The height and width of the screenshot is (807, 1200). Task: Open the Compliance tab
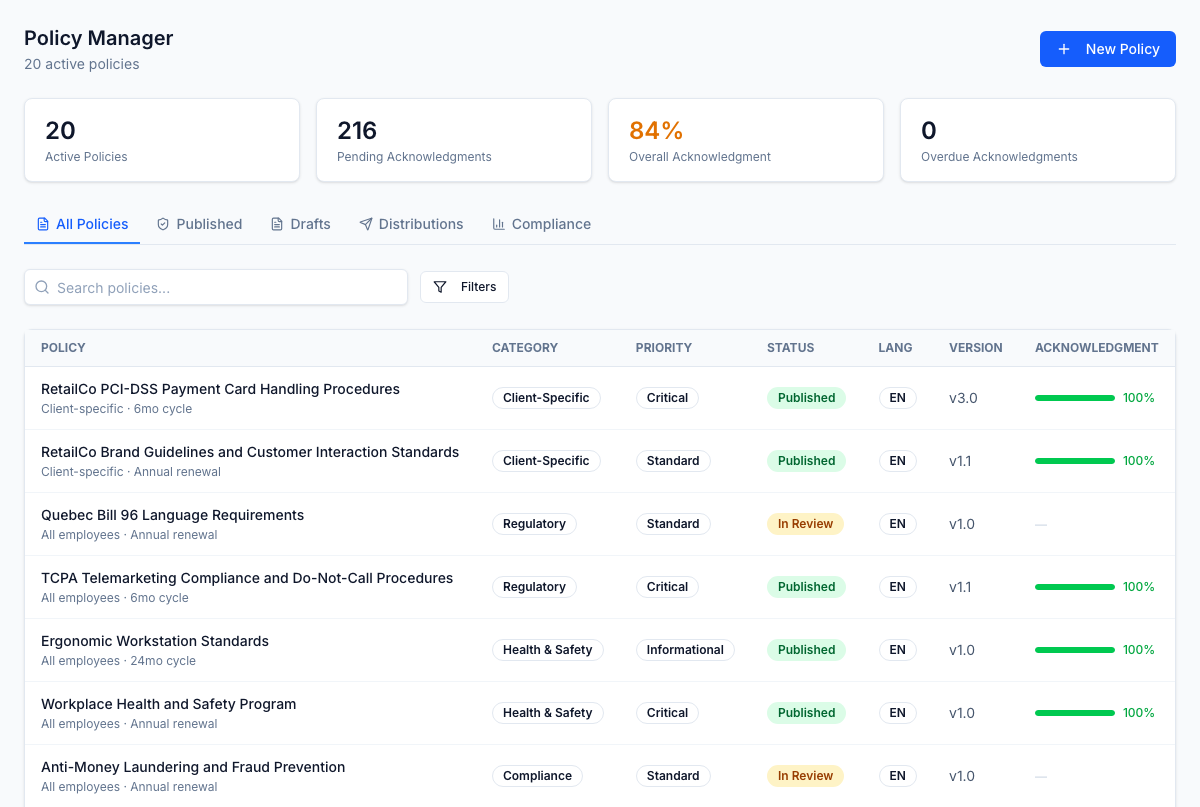[541, 224]
